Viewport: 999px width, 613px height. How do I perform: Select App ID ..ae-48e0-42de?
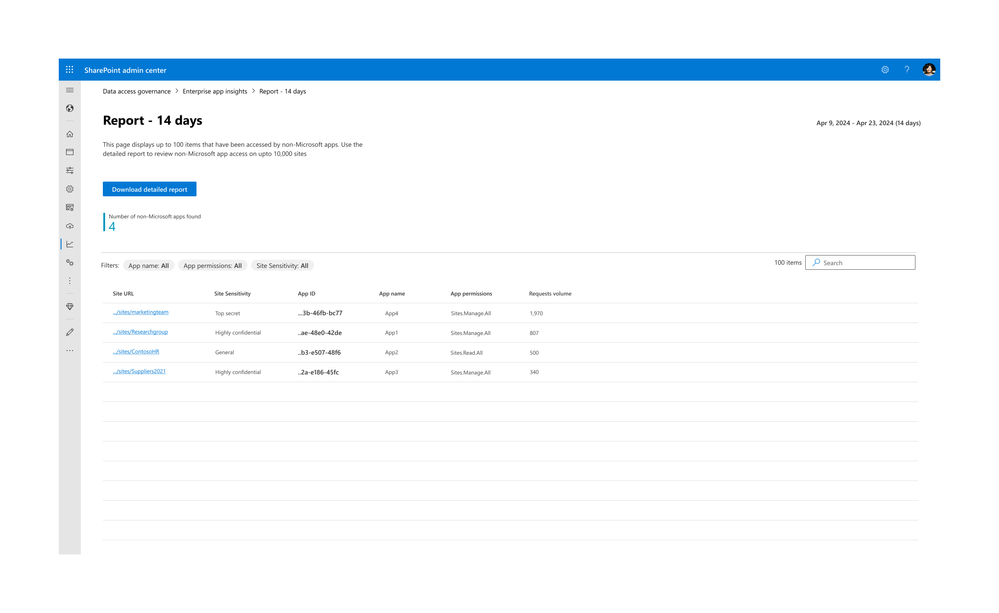[x=320, y=333]
